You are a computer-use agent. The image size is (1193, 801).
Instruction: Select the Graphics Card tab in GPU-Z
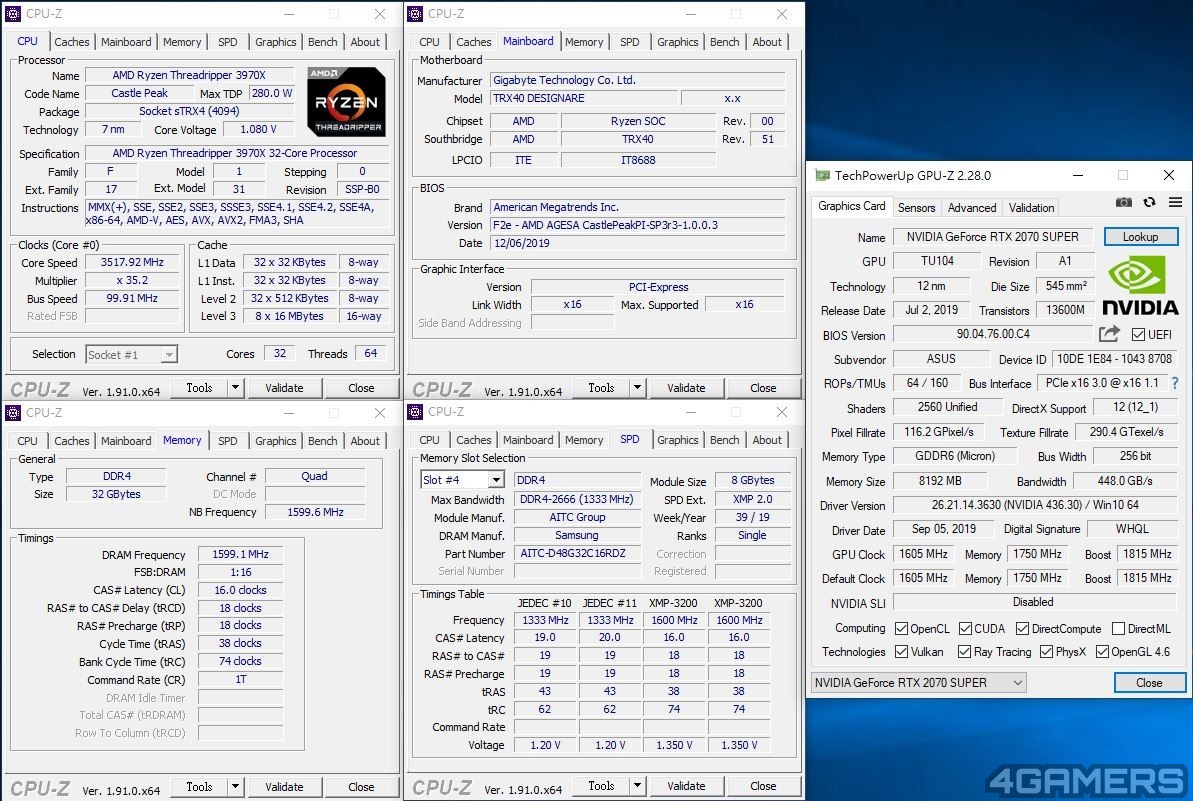point(851,206)
